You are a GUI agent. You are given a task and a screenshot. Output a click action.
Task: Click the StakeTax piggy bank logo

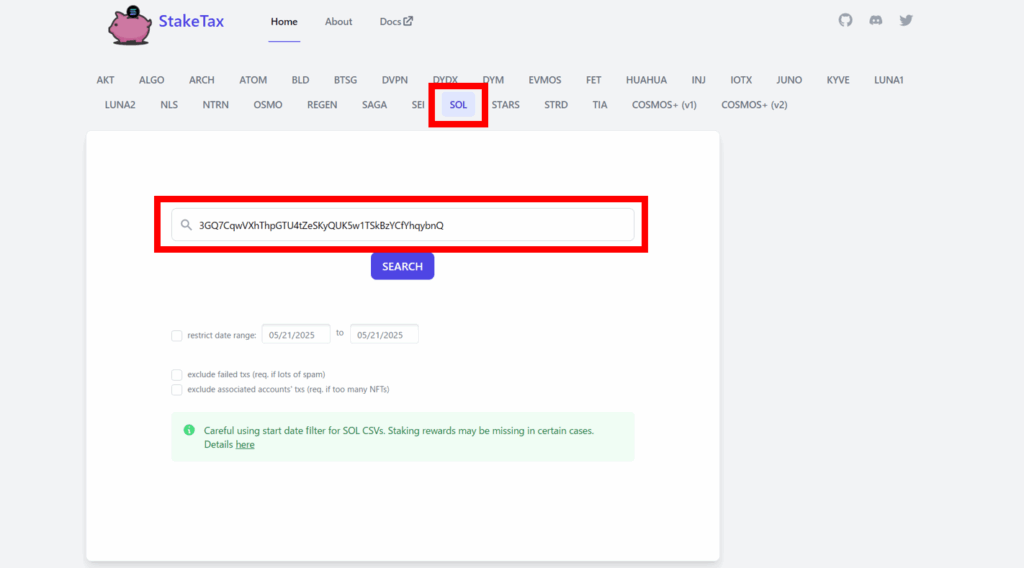129,25
